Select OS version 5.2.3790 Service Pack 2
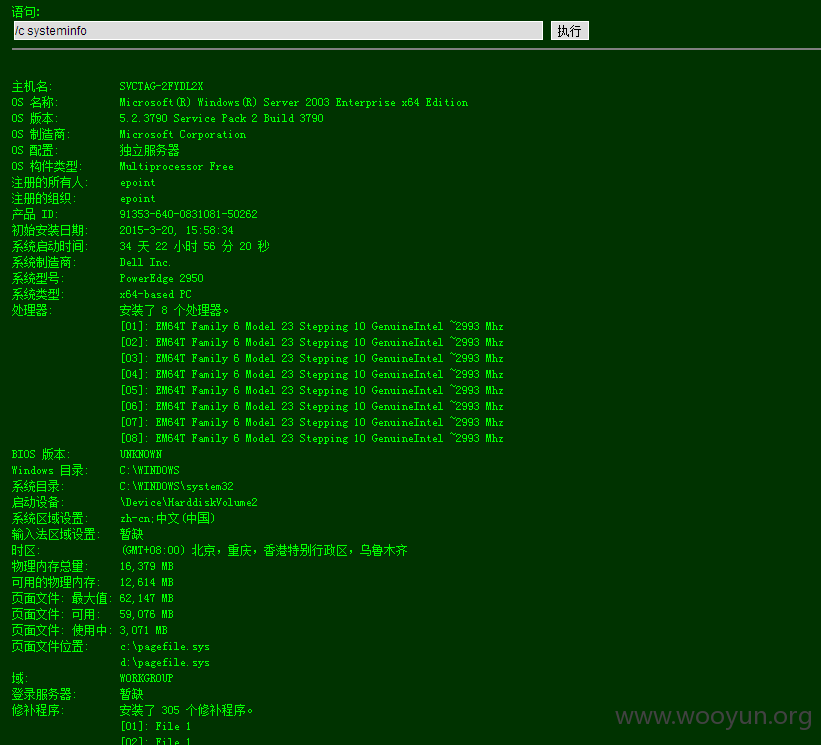Screen dimensions: 821x745 click(221, 118)
